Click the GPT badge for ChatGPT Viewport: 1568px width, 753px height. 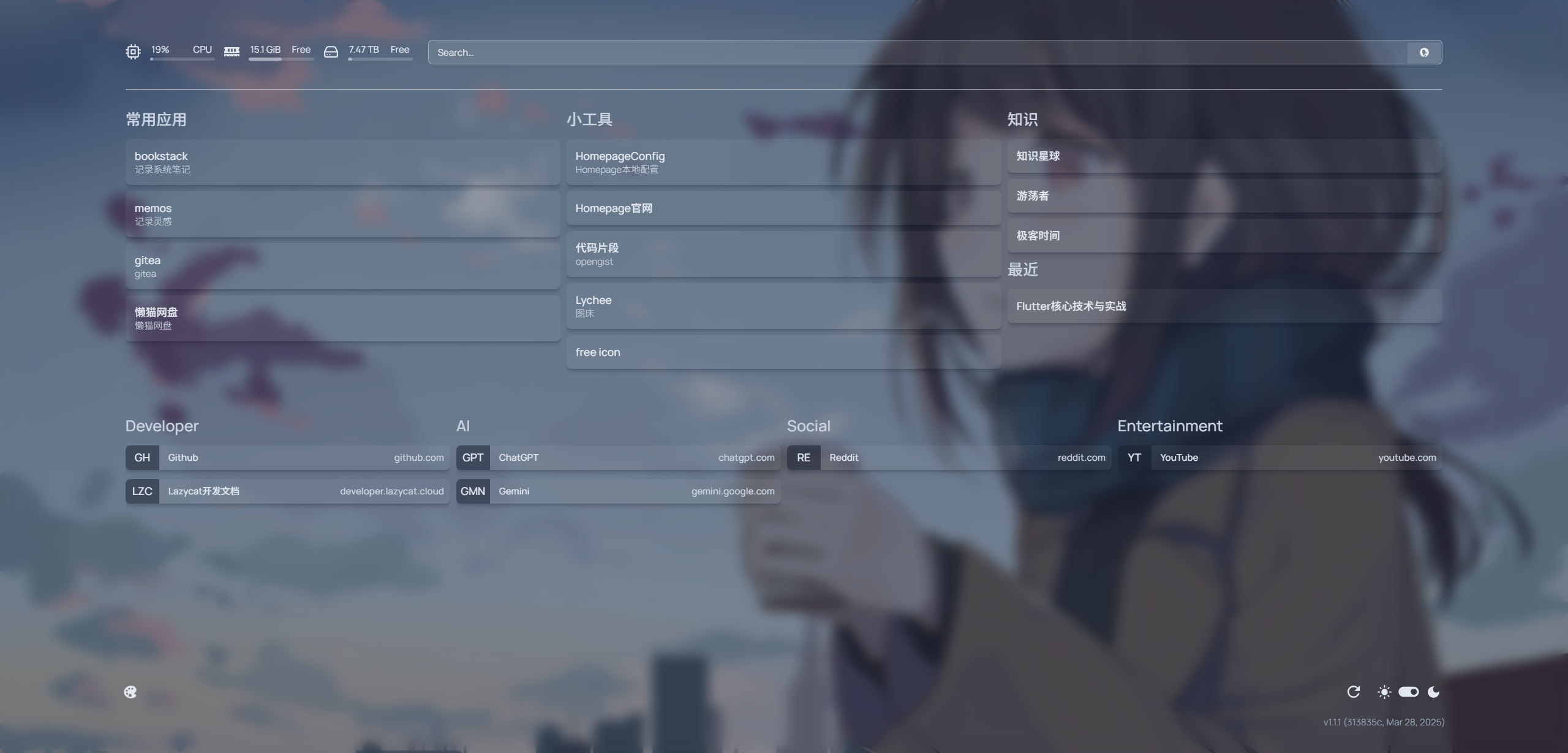[473, 458]
